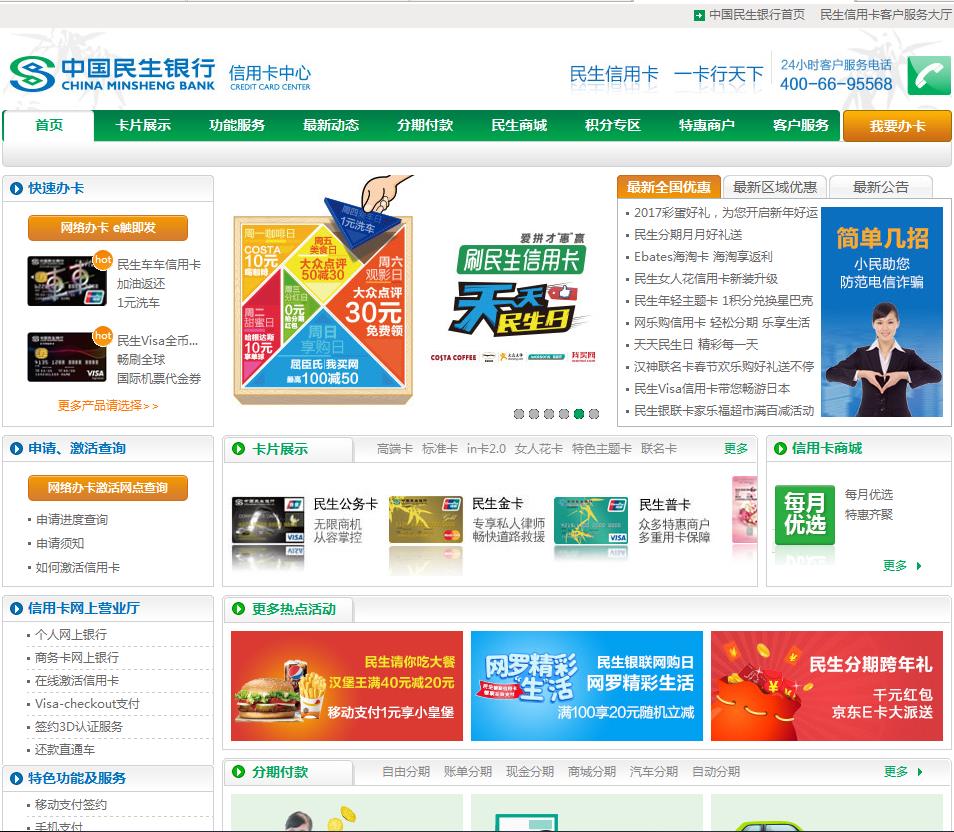Image resolution: width=954 pixels, height=832 pixels.
Task: Filter card showcase by 女人花卡
Action: pos(538,449)
